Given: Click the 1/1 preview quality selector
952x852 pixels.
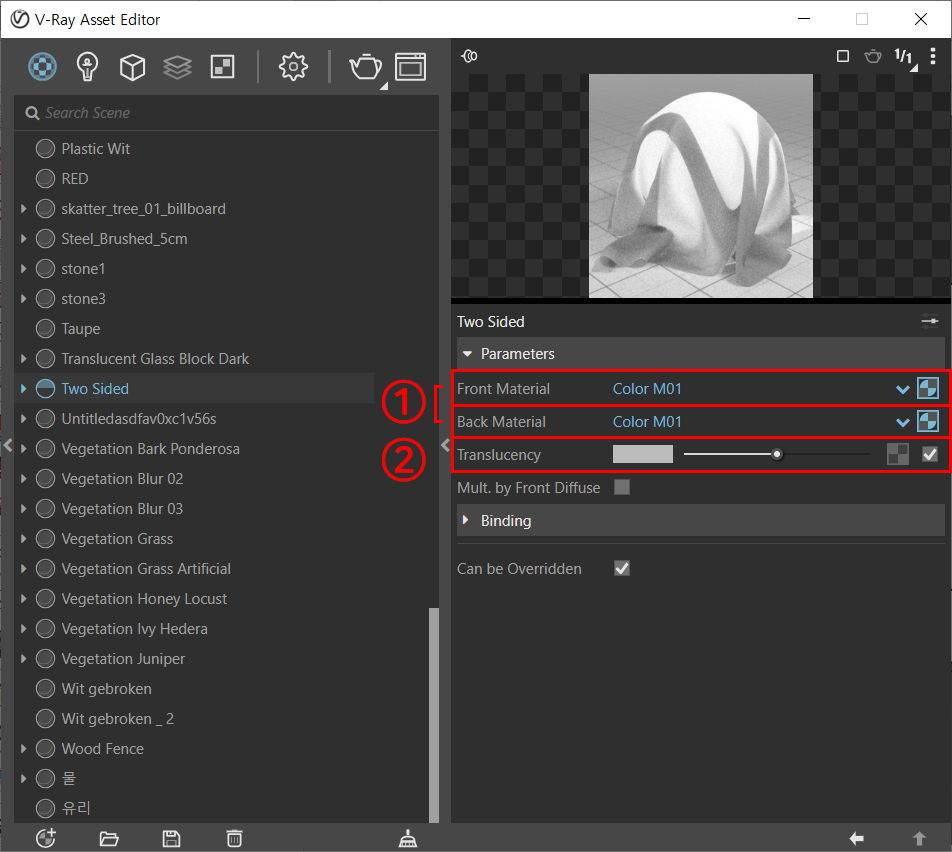Looking at the screenshot, I should [905, 58].
